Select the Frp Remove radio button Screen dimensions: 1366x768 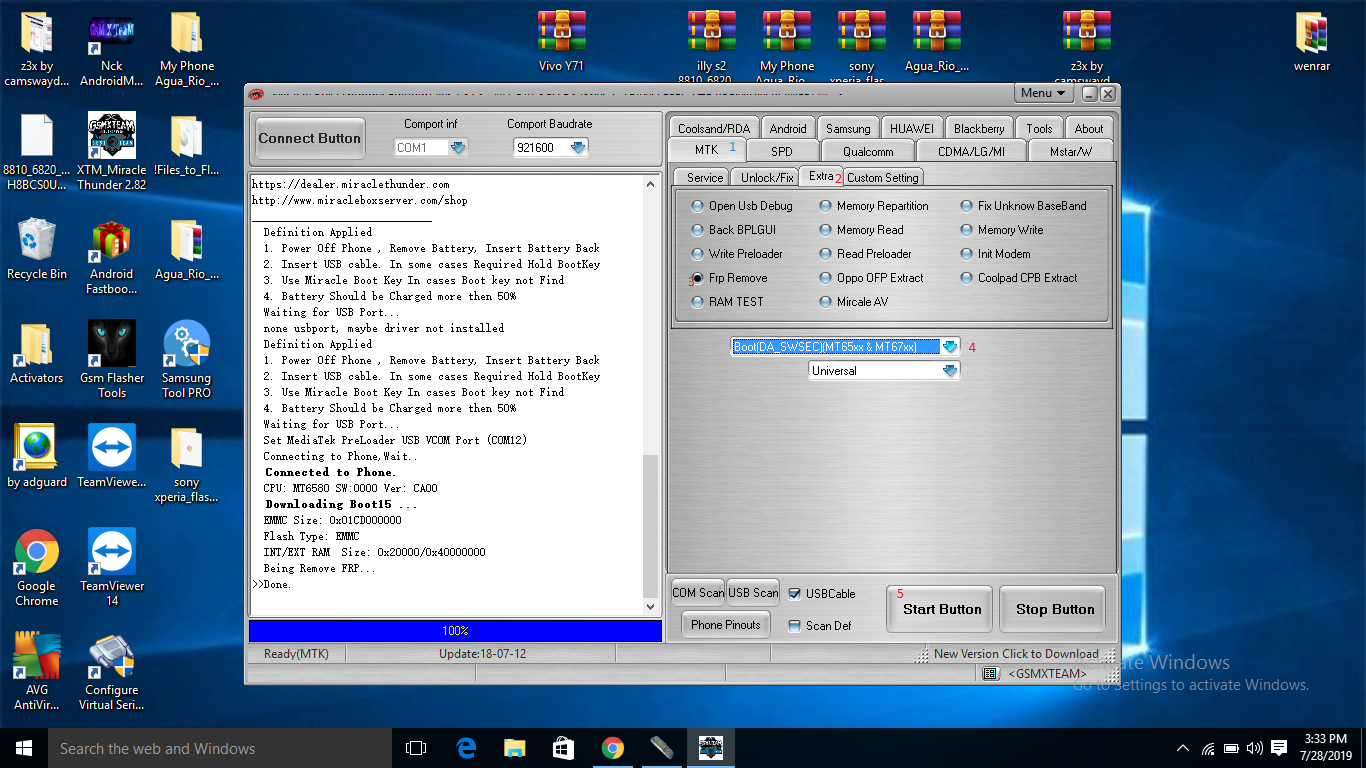coord(697,278)
